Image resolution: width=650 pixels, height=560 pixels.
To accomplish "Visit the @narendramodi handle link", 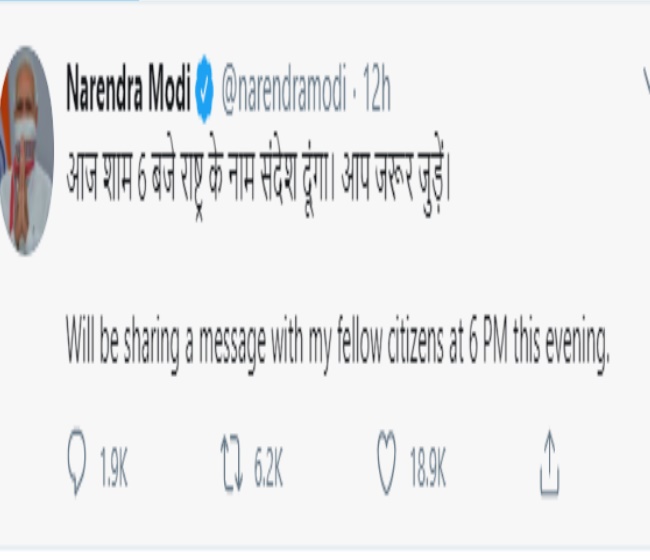I will click(284, 88).
